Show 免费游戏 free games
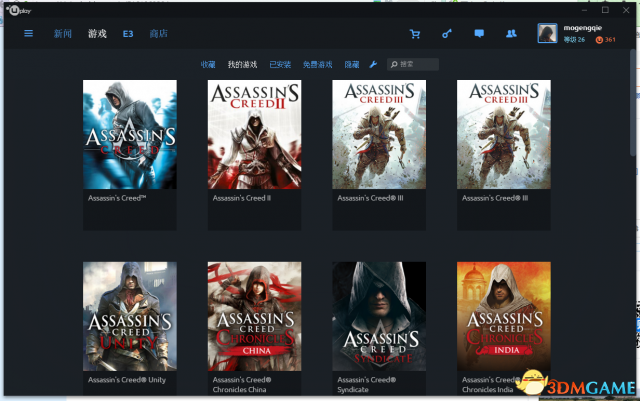640x401 pixels. click(x=318, y=65)
